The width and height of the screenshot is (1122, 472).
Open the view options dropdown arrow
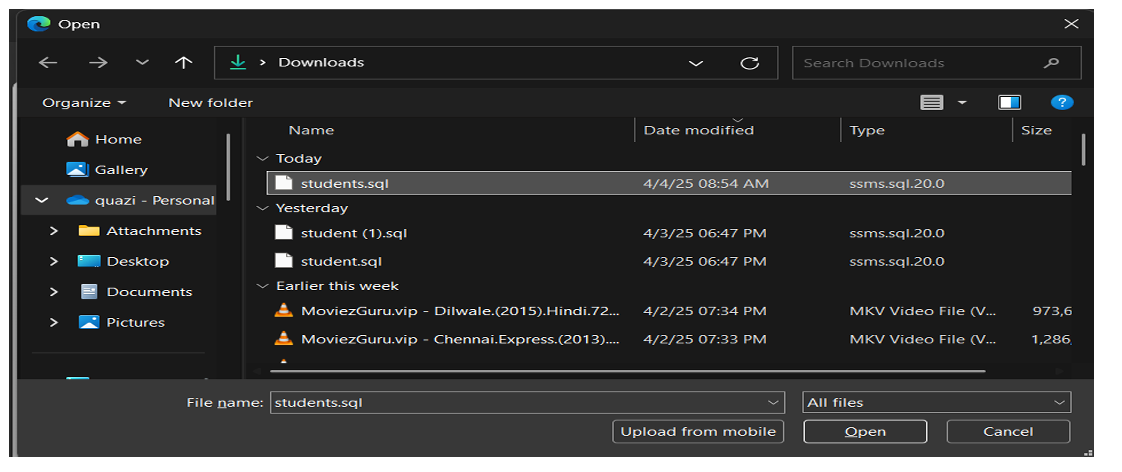962,103
